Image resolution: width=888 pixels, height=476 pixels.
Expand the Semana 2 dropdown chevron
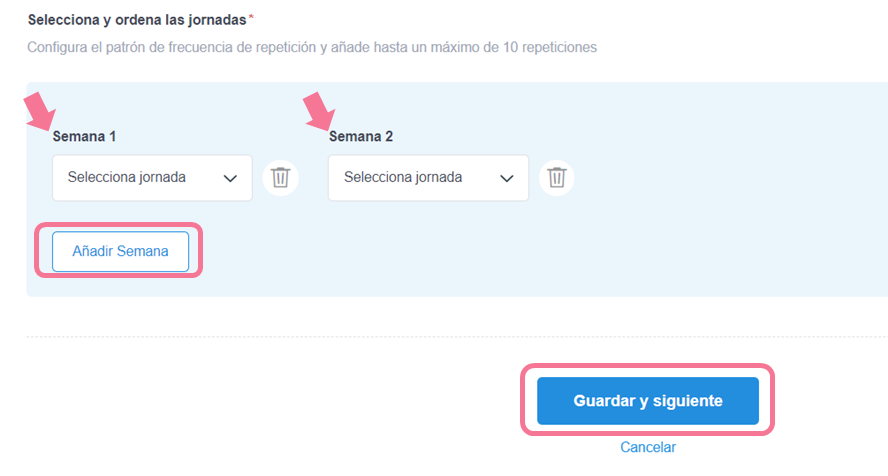click(x=506, y=178)
